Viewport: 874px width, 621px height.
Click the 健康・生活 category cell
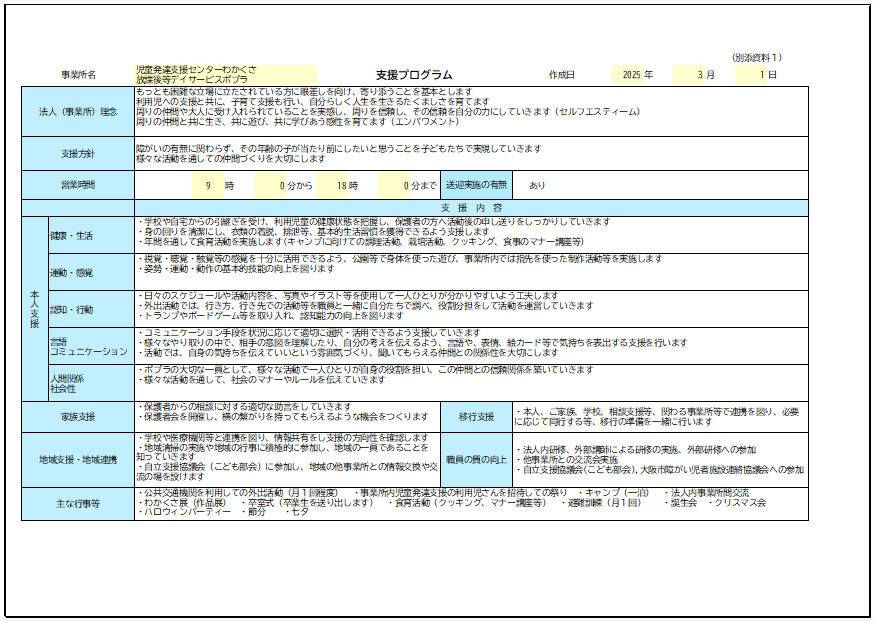(71, 235)
